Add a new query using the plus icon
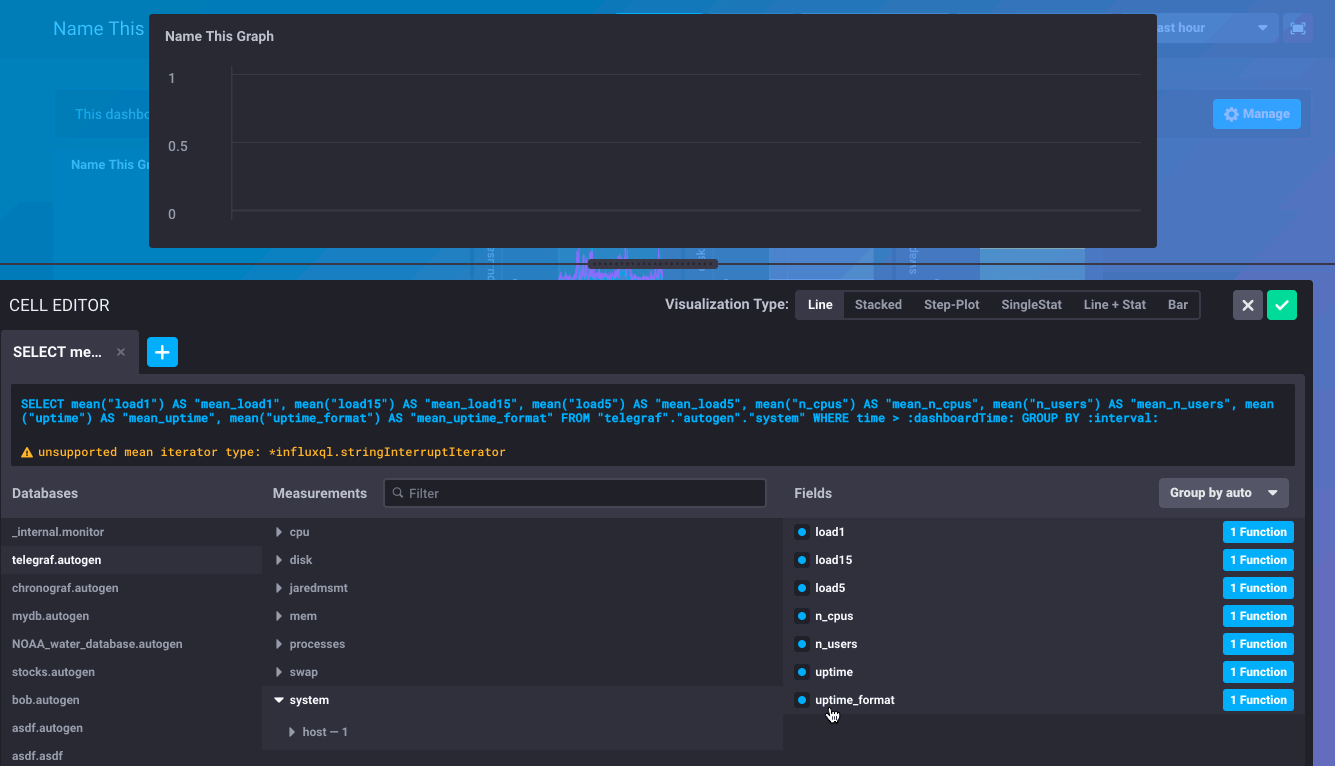Screen dimensions: 1335x766 click(162, 352)
